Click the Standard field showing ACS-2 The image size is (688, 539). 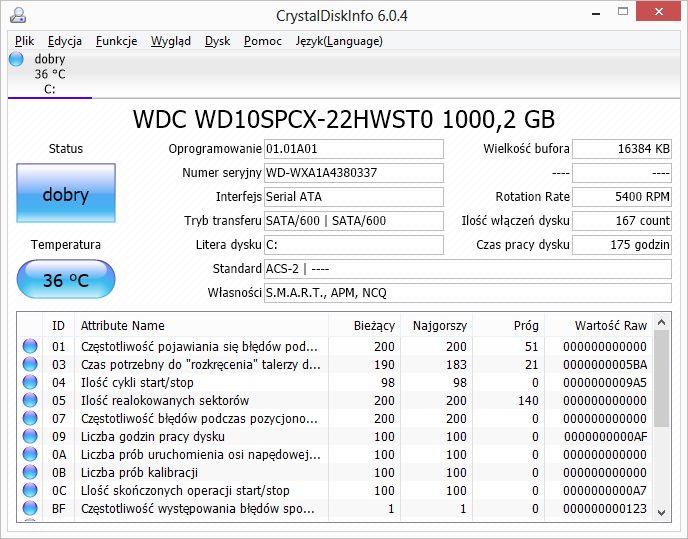pyautogui.click(x=468, y=269)
